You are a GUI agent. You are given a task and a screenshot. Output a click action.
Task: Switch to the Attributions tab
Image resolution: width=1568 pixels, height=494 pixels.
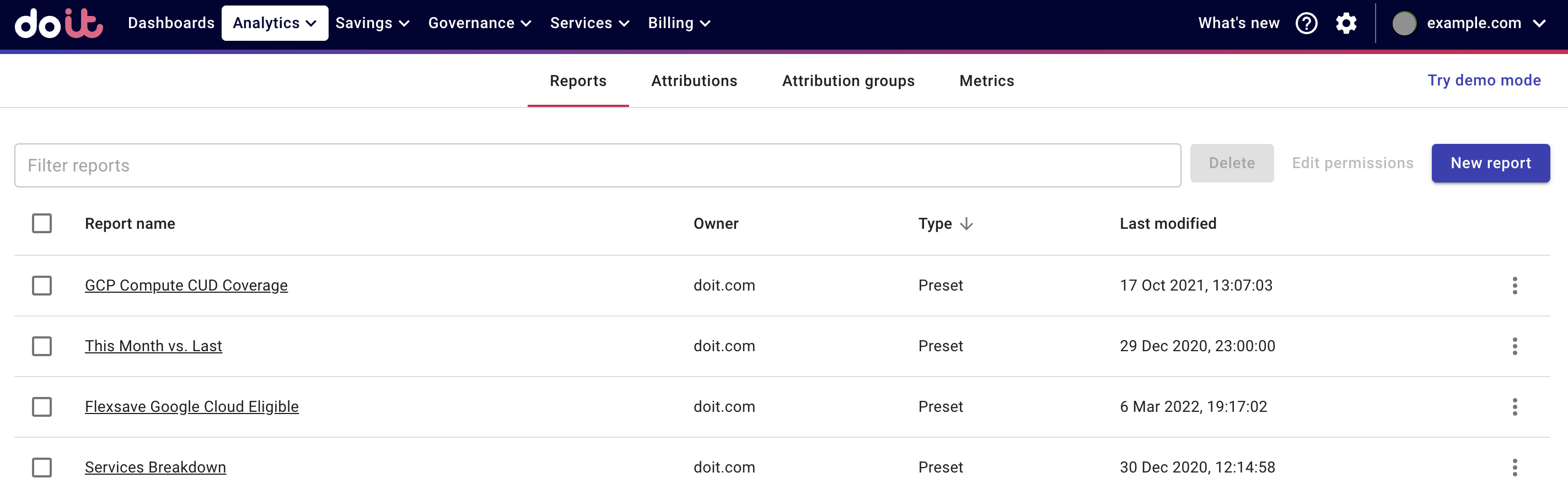point(694,81)
